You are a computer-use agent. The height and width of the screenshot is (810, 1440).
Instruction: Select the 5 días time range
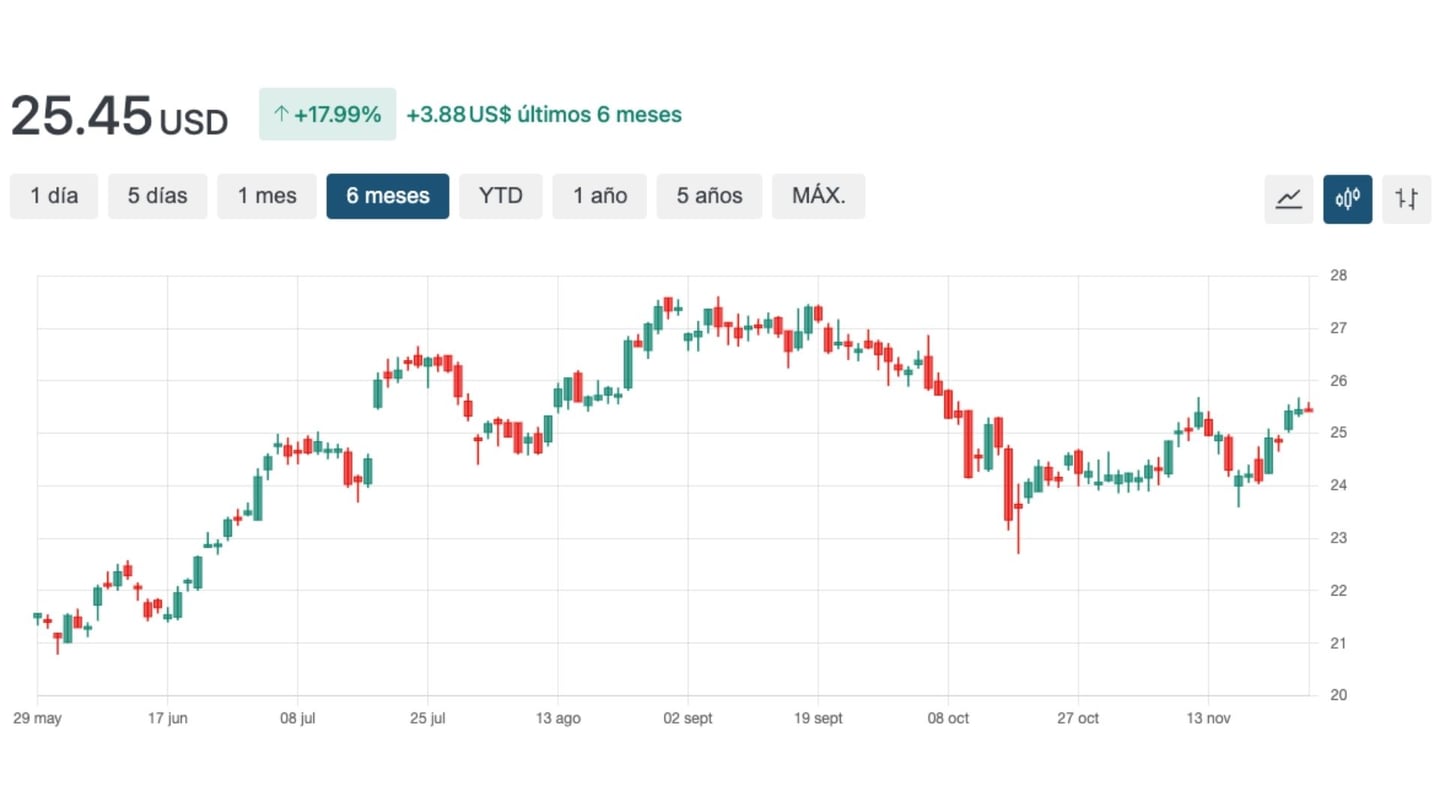(157, 196)
